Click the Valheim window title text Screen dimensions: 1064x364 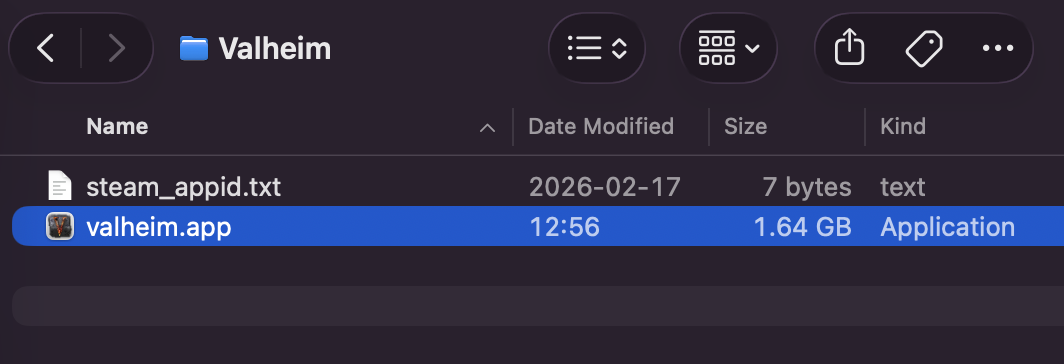pos(275,49)
